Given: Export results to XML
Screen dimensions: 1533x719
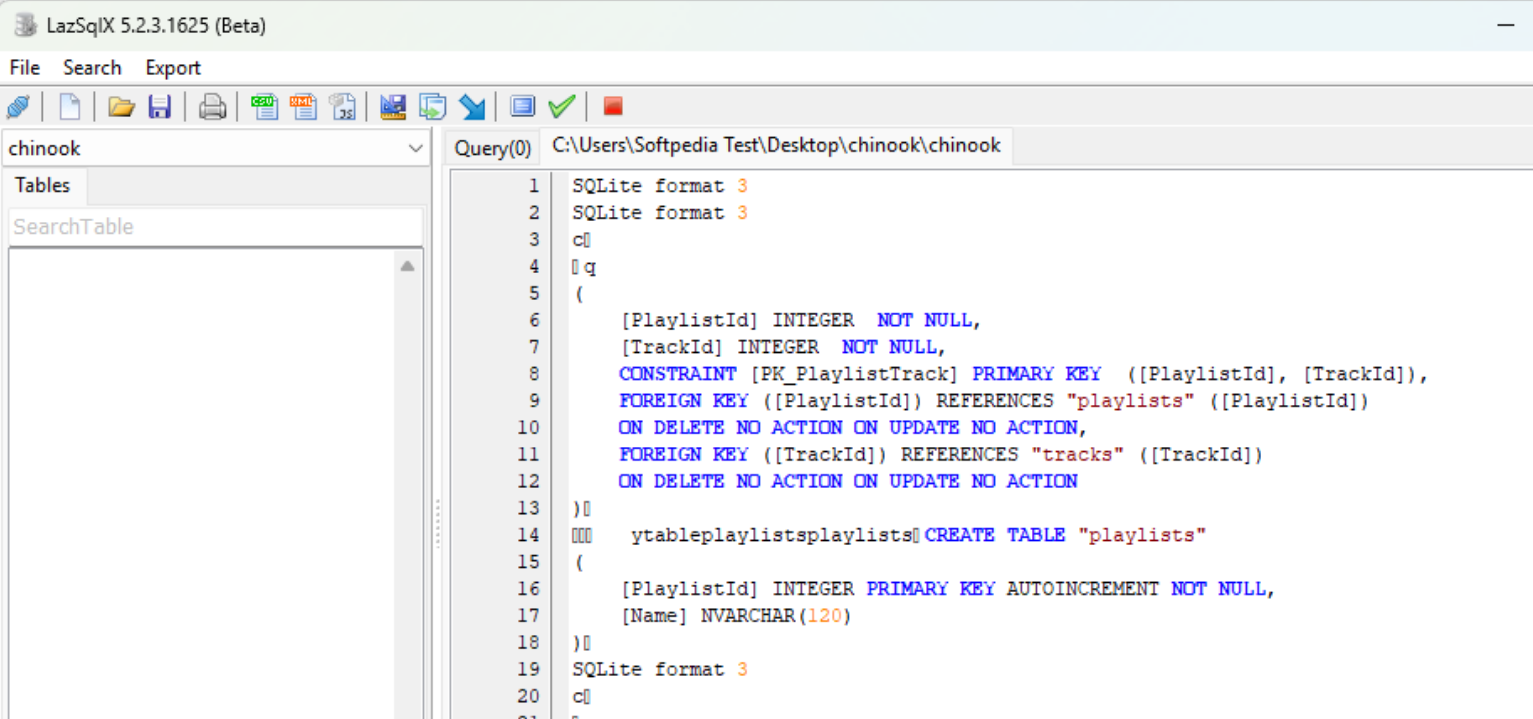Looking at the screenshot, I should 303,106.
